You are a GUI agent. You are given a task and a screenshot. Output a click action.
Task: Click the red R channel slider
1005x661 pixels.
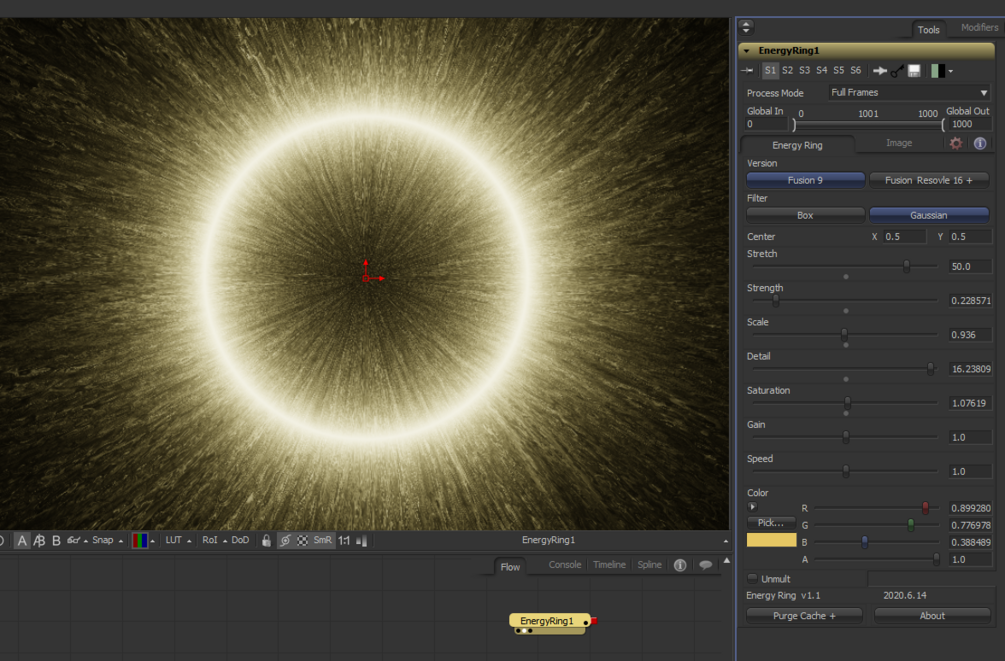[925, 508]
